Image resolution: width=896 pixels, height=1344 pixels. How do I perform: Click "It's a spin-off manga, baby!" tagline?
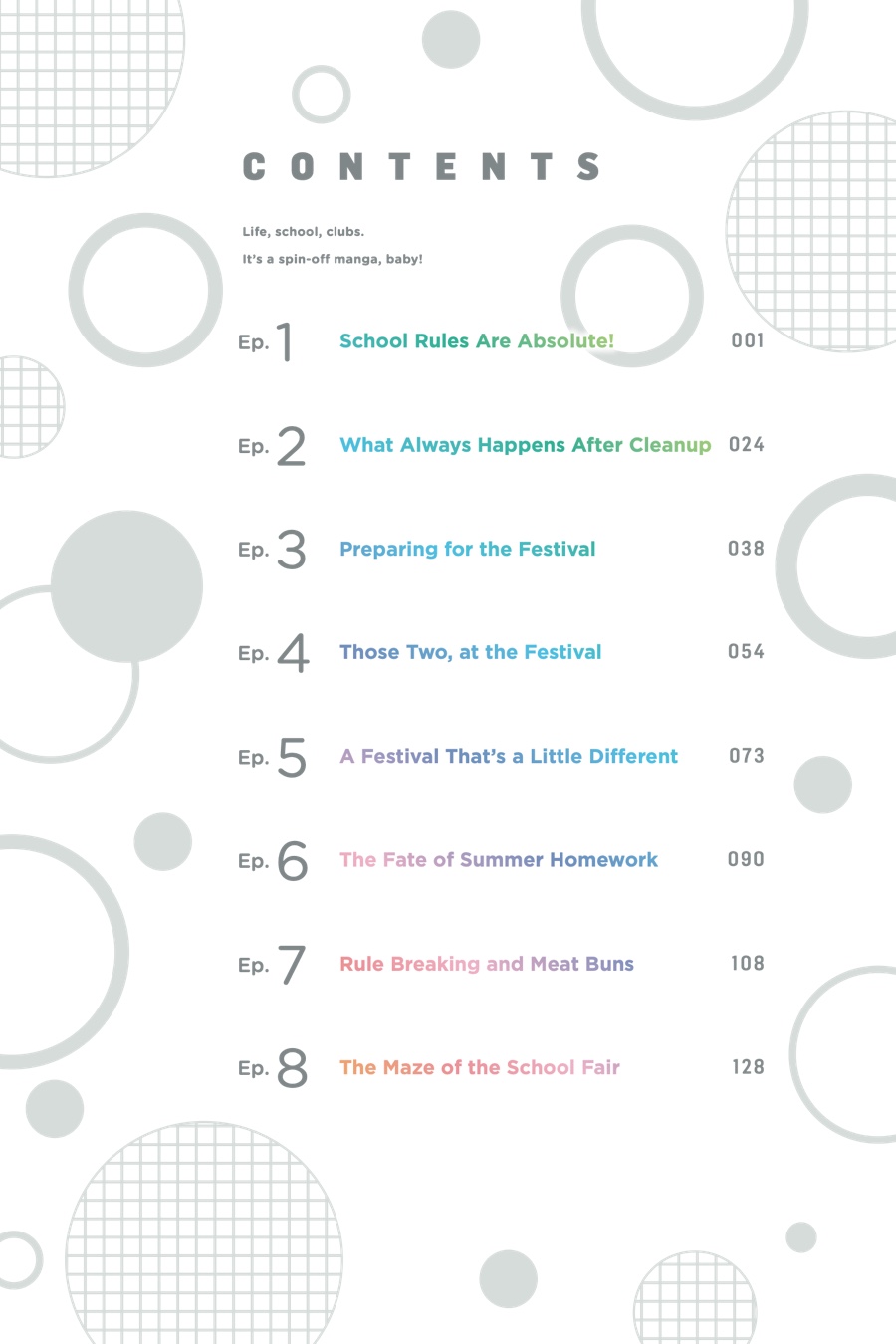pos(333,259)
